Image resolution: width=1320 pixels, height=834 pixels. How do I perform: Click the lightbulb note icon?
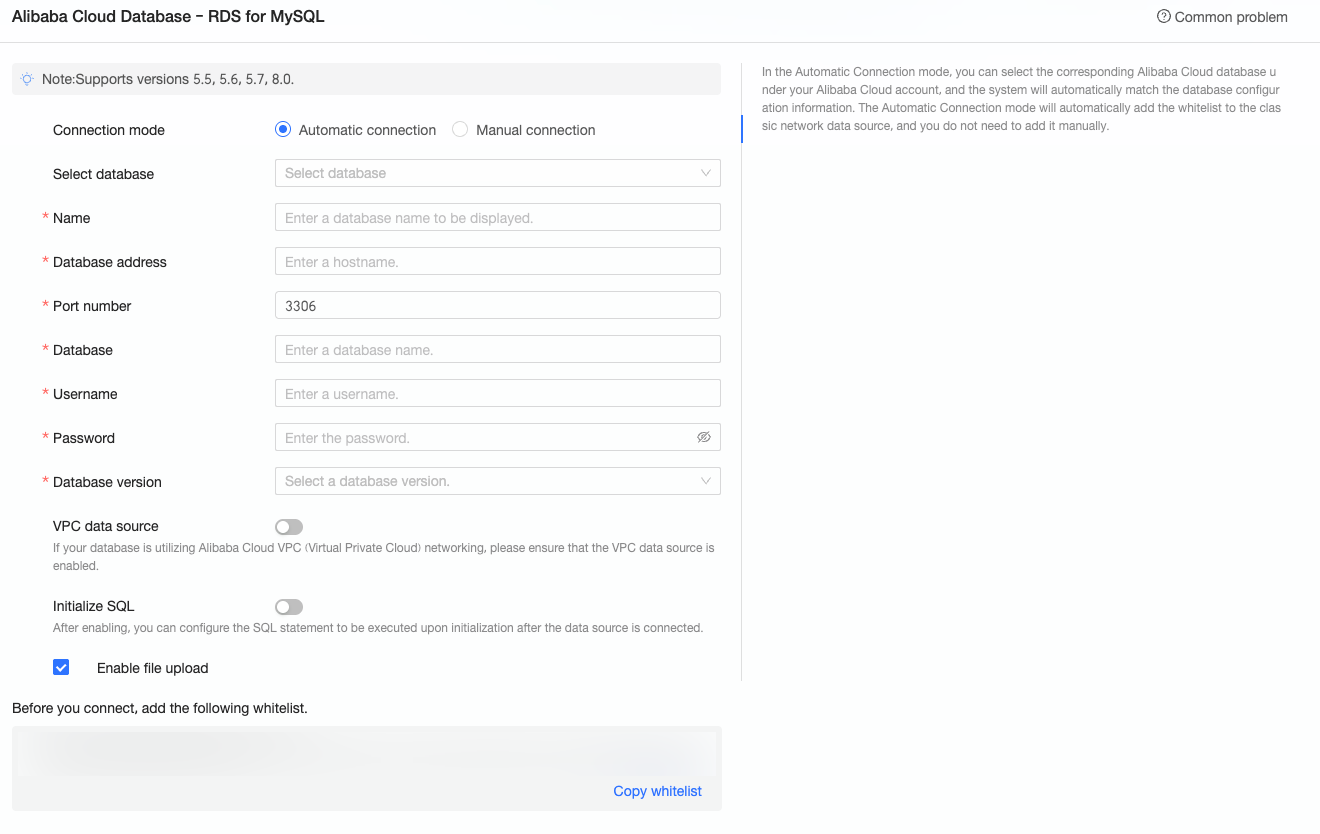pos(28,79)
